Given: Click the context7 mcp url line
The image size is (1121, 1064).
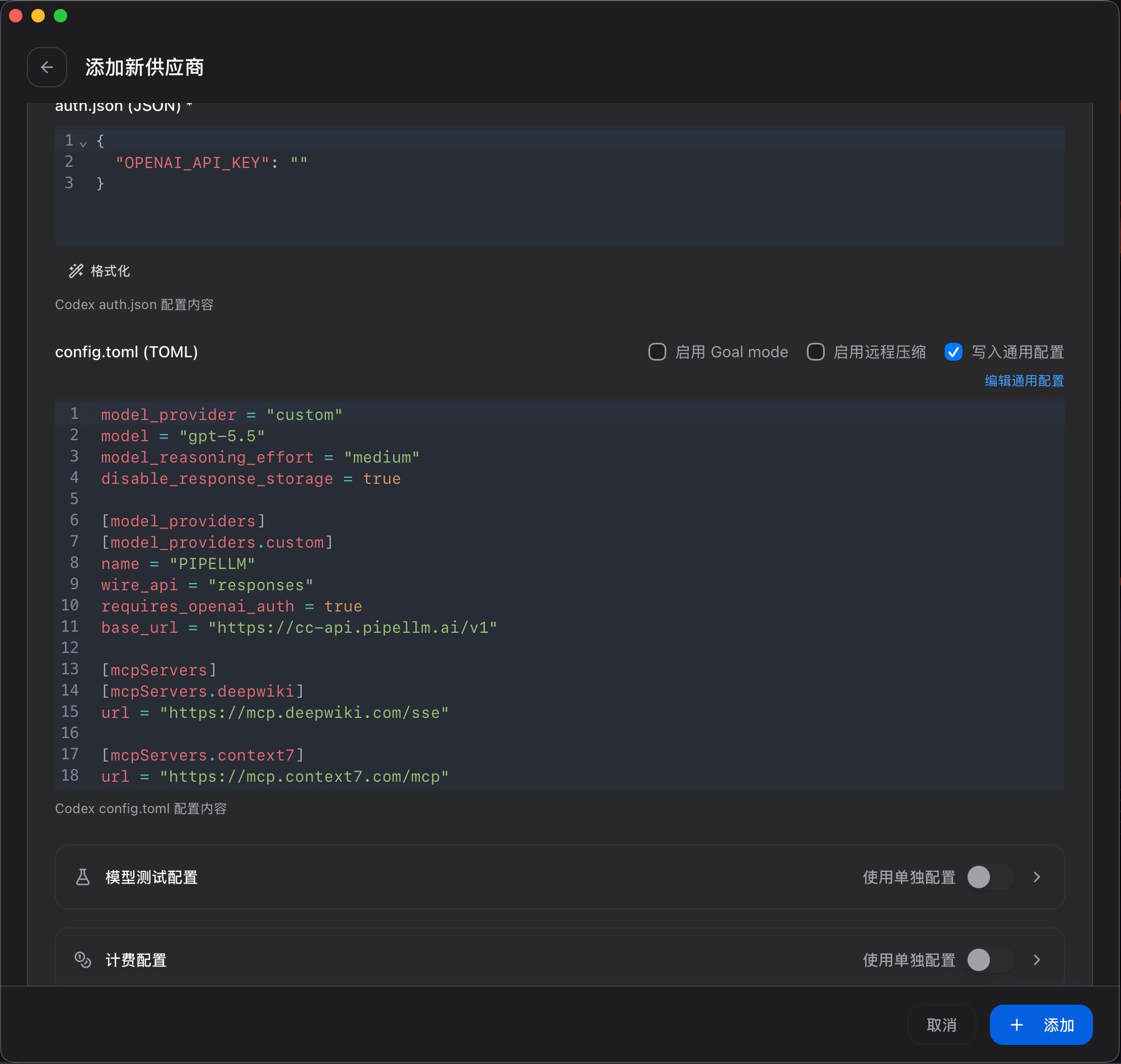Looking at the screenshot, I should (275, 777).
